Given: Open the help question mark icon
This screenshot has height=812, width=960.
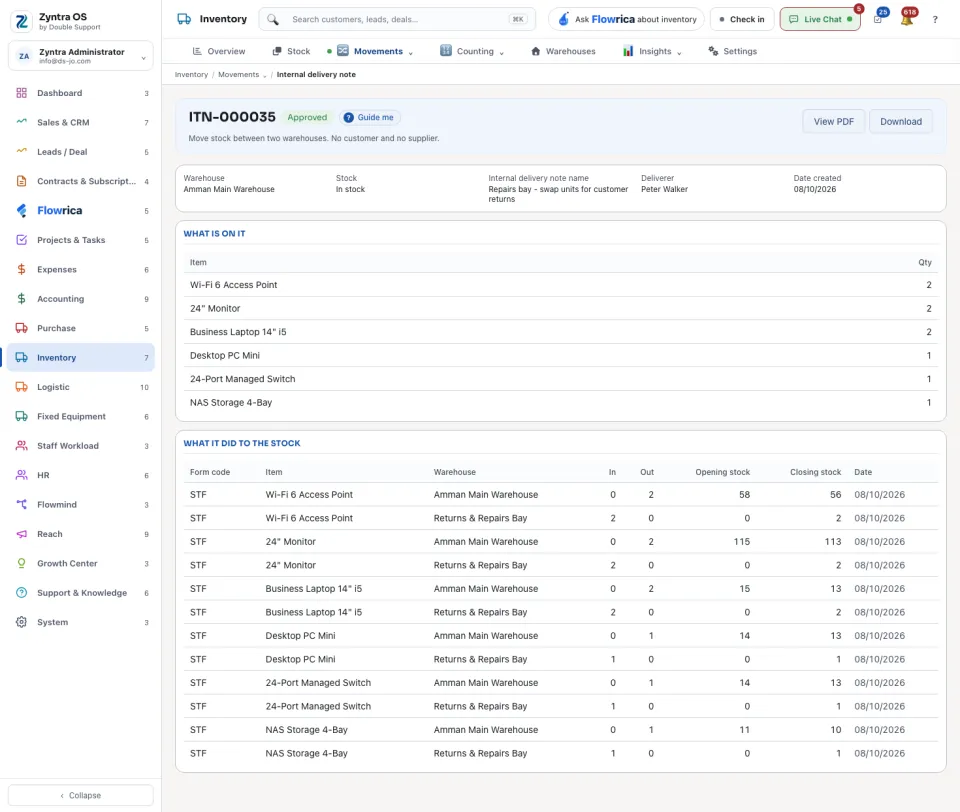Looking at the screenshot, I should point(935,20).
